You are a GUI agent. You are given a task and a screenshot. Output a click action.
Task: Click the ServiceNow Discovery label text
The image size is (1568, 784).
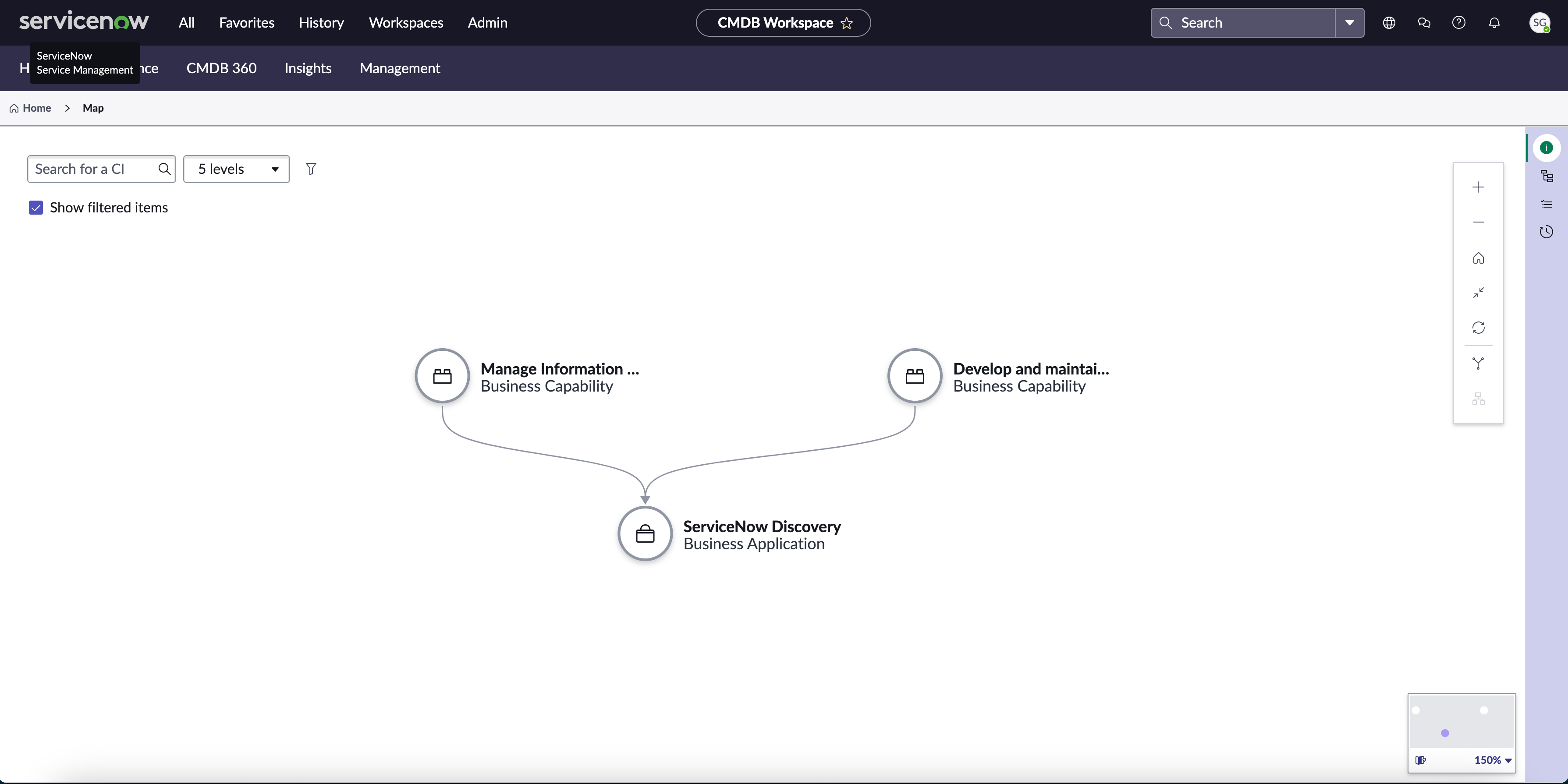(762, 526)
